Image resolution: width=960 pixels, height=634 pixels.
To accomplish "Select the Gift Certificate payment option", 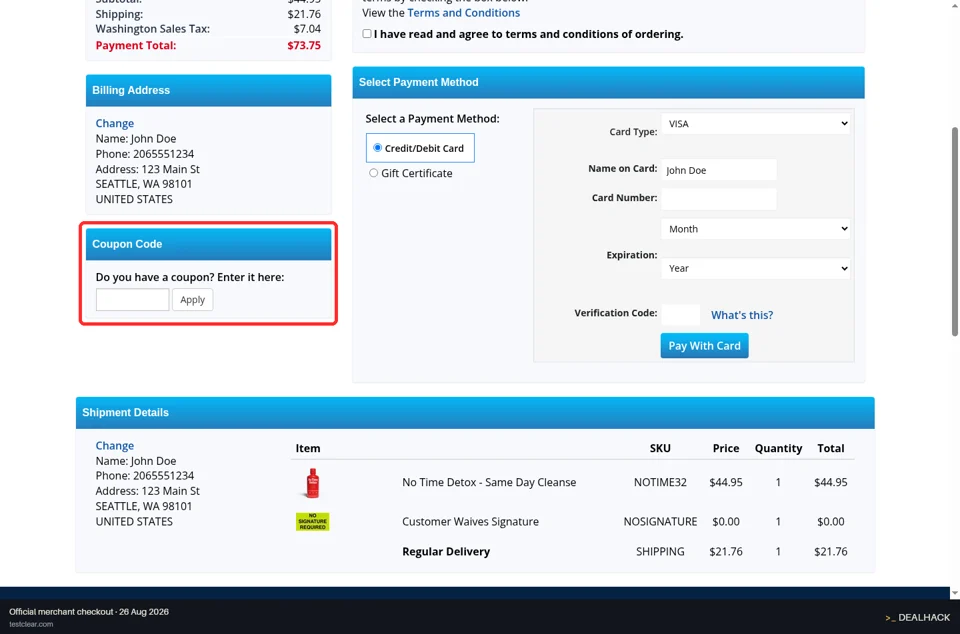I will click(373, 173).
